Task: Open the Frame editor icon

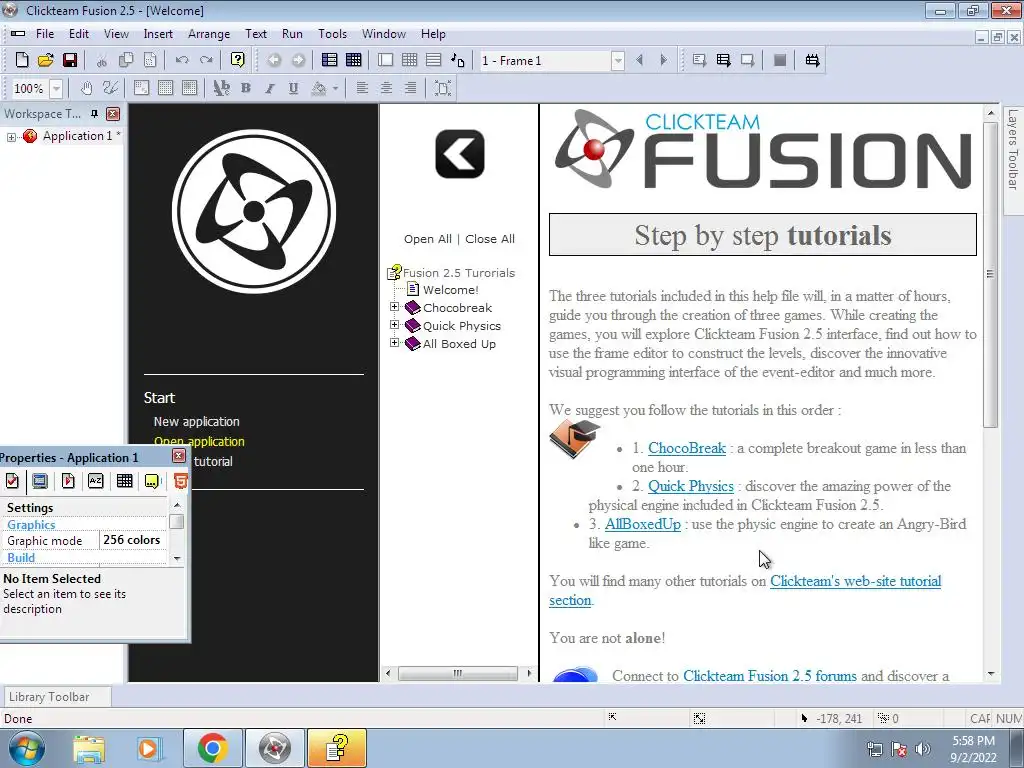Action: pyautogui.click(x=386, y=60)
